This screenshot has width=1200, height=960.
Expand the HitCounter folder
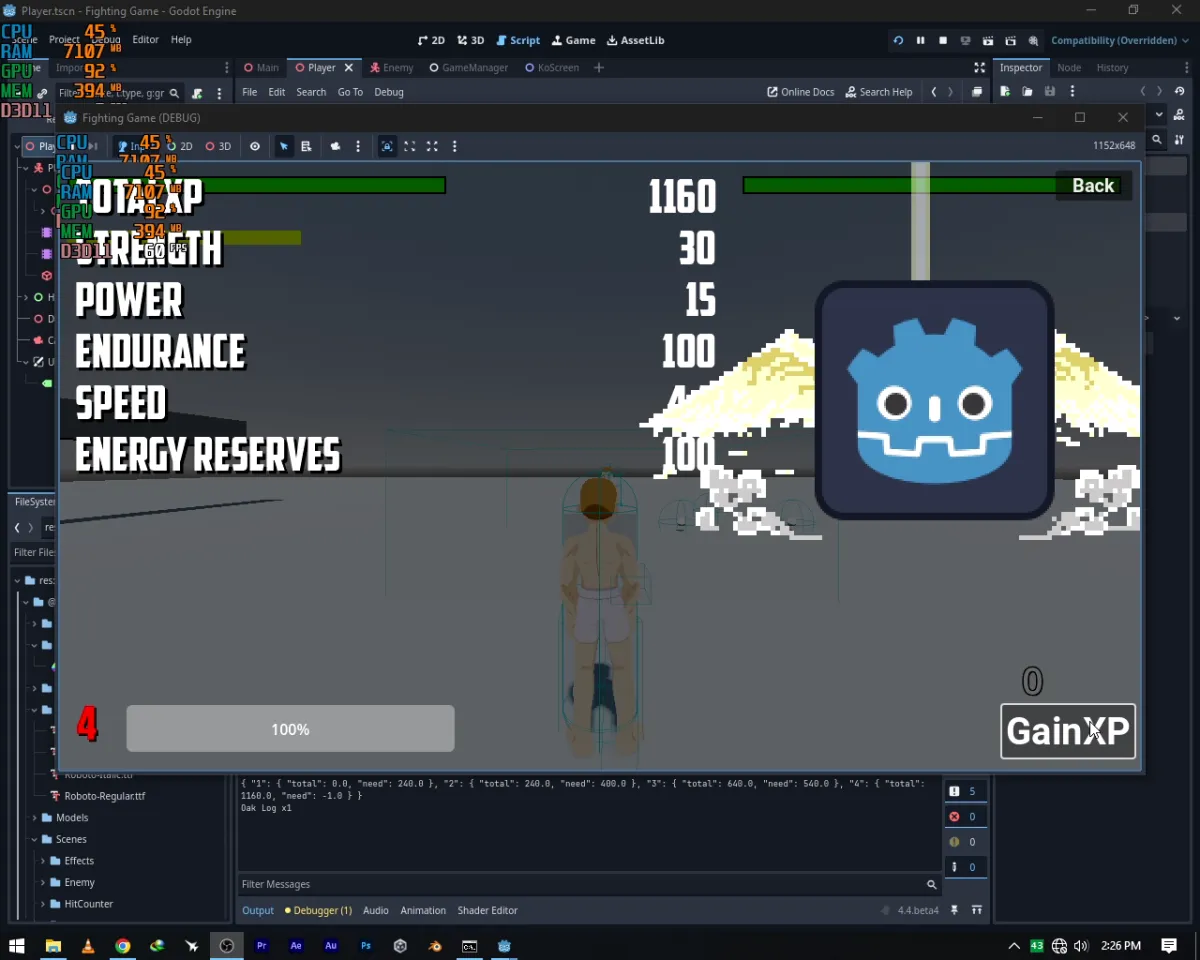43,904
